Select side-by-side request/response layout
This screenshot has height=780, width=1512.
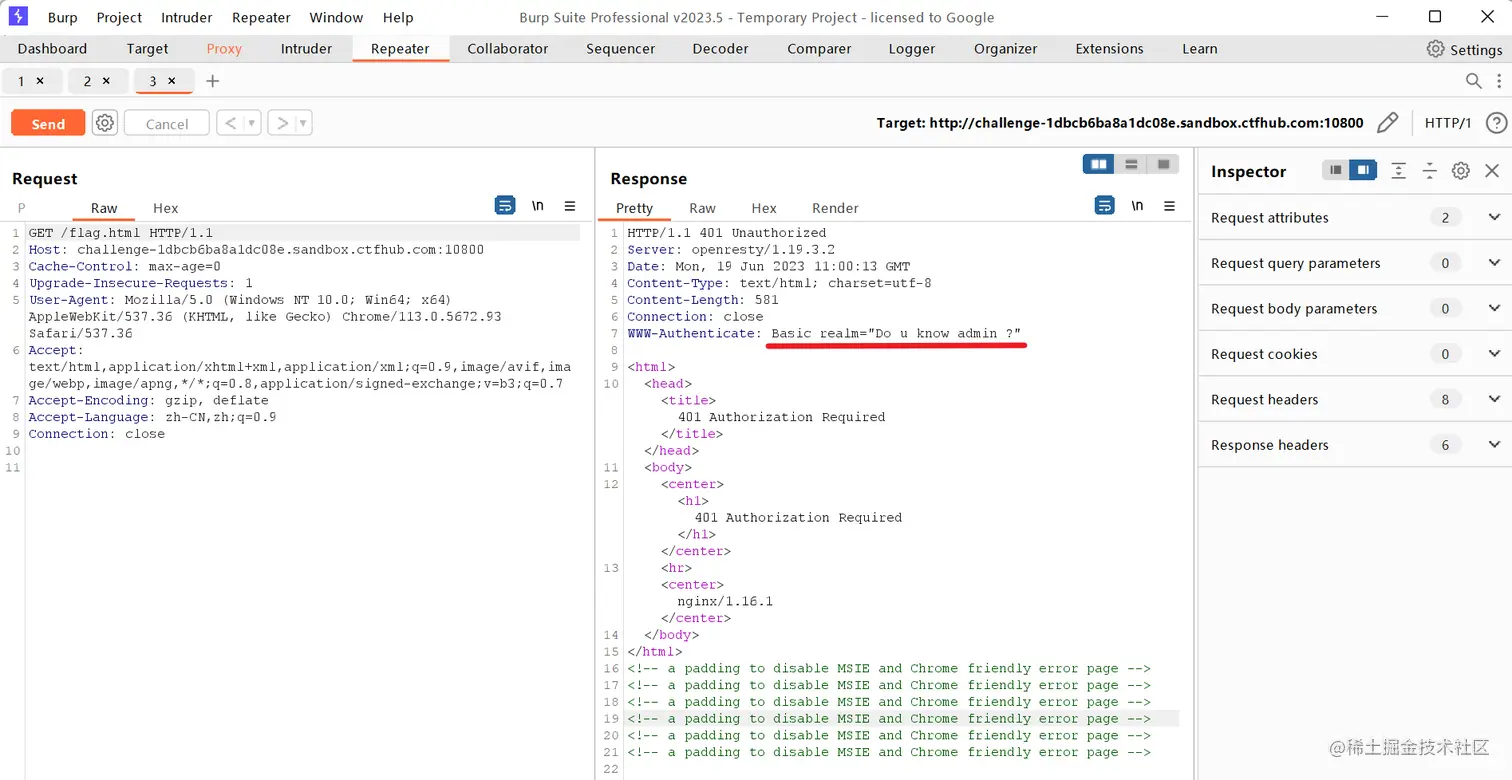point(1099,164)
